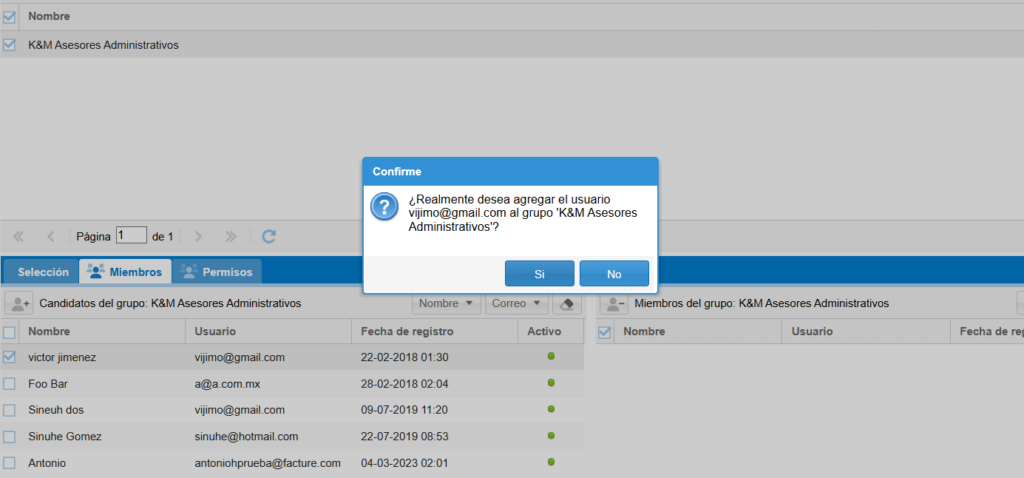Decline the confirmation with No
The width and height of the screenshot is (1024, 478).
tap(614, 274)
